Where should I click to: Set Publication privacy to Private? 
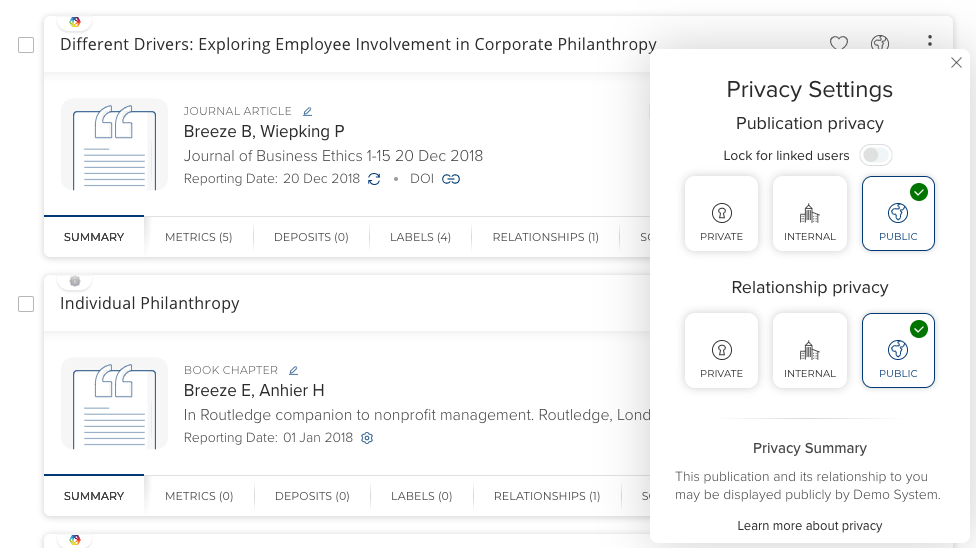tap(722, 213)
